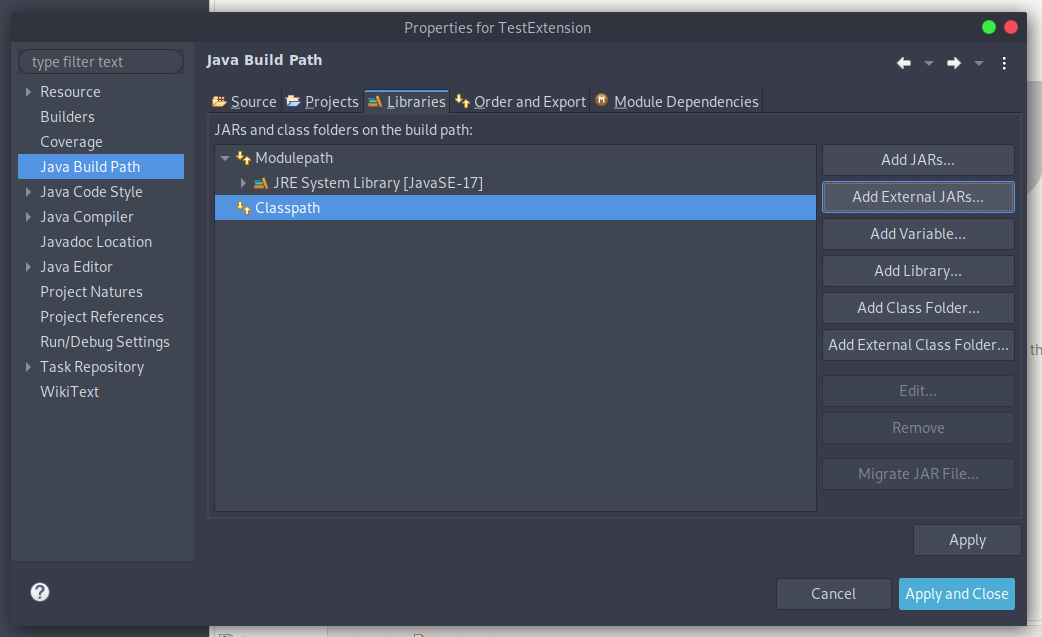Switch to the Module Dependencies tab
The height and width of the screenshot is (637, 1042).
(x=676, y=101)
